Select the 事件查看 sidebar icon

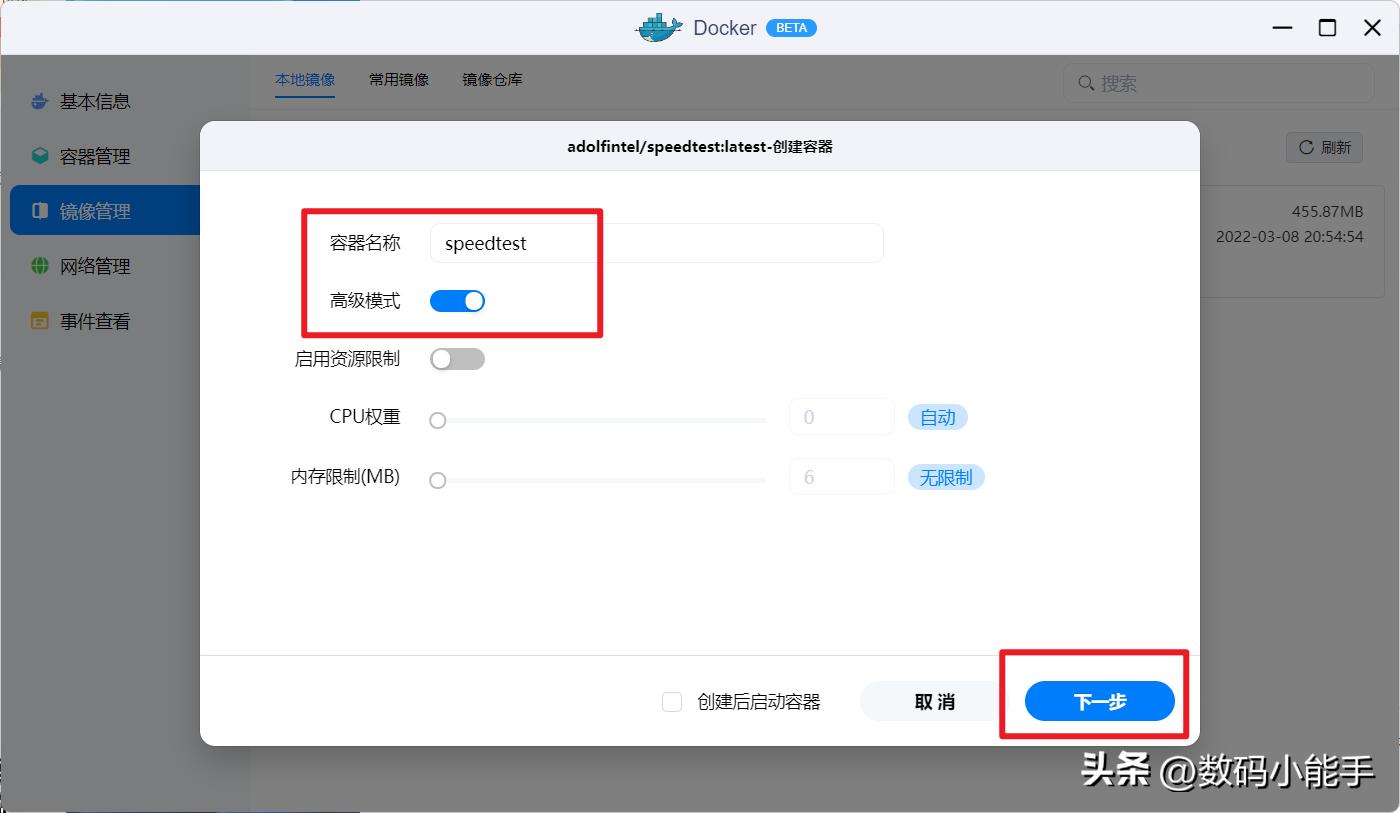click(38, 320)
